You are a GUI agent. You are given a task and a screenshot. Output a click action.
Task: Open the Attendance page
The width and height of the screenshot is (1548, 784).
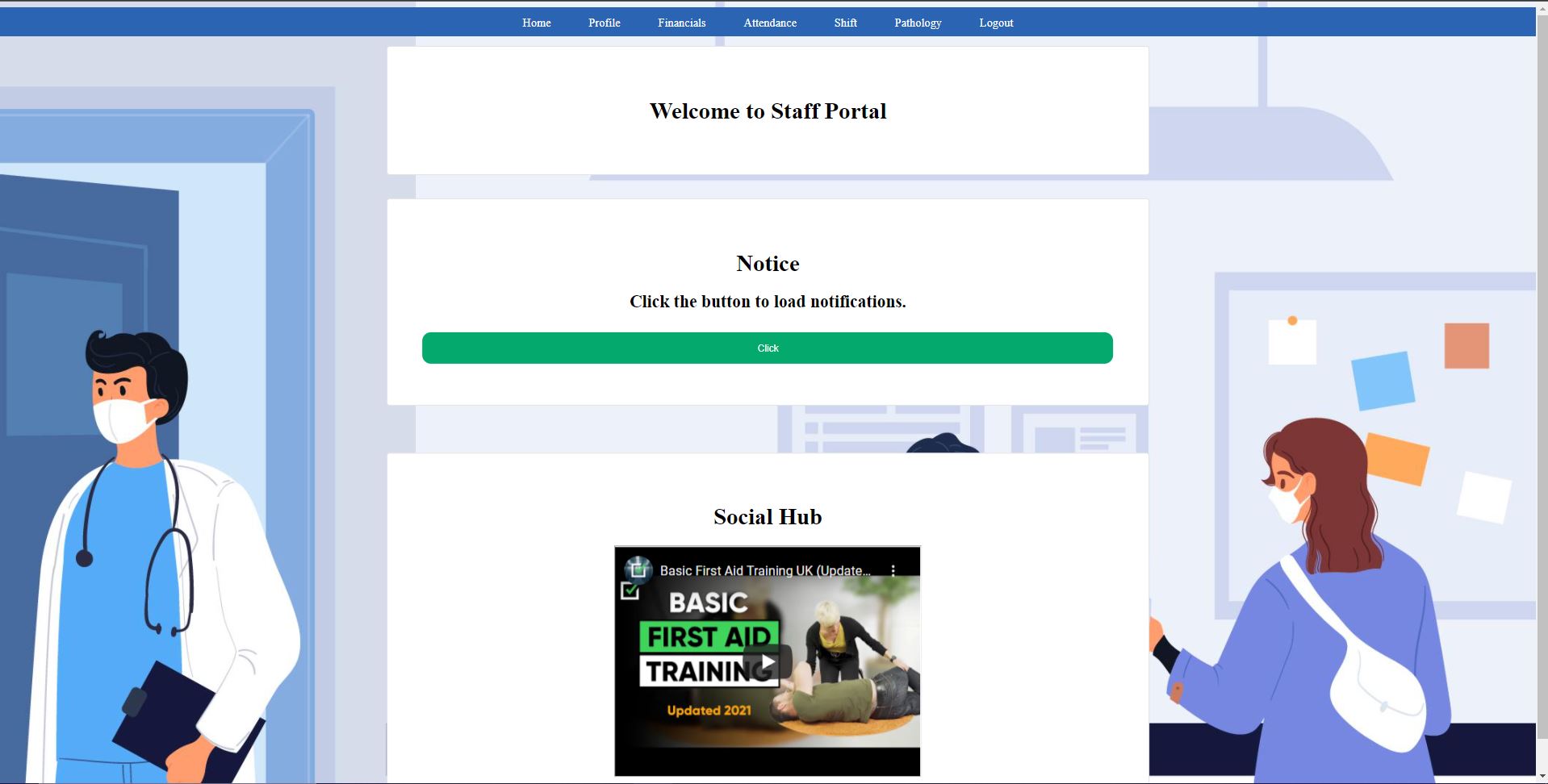pos(769,23)
